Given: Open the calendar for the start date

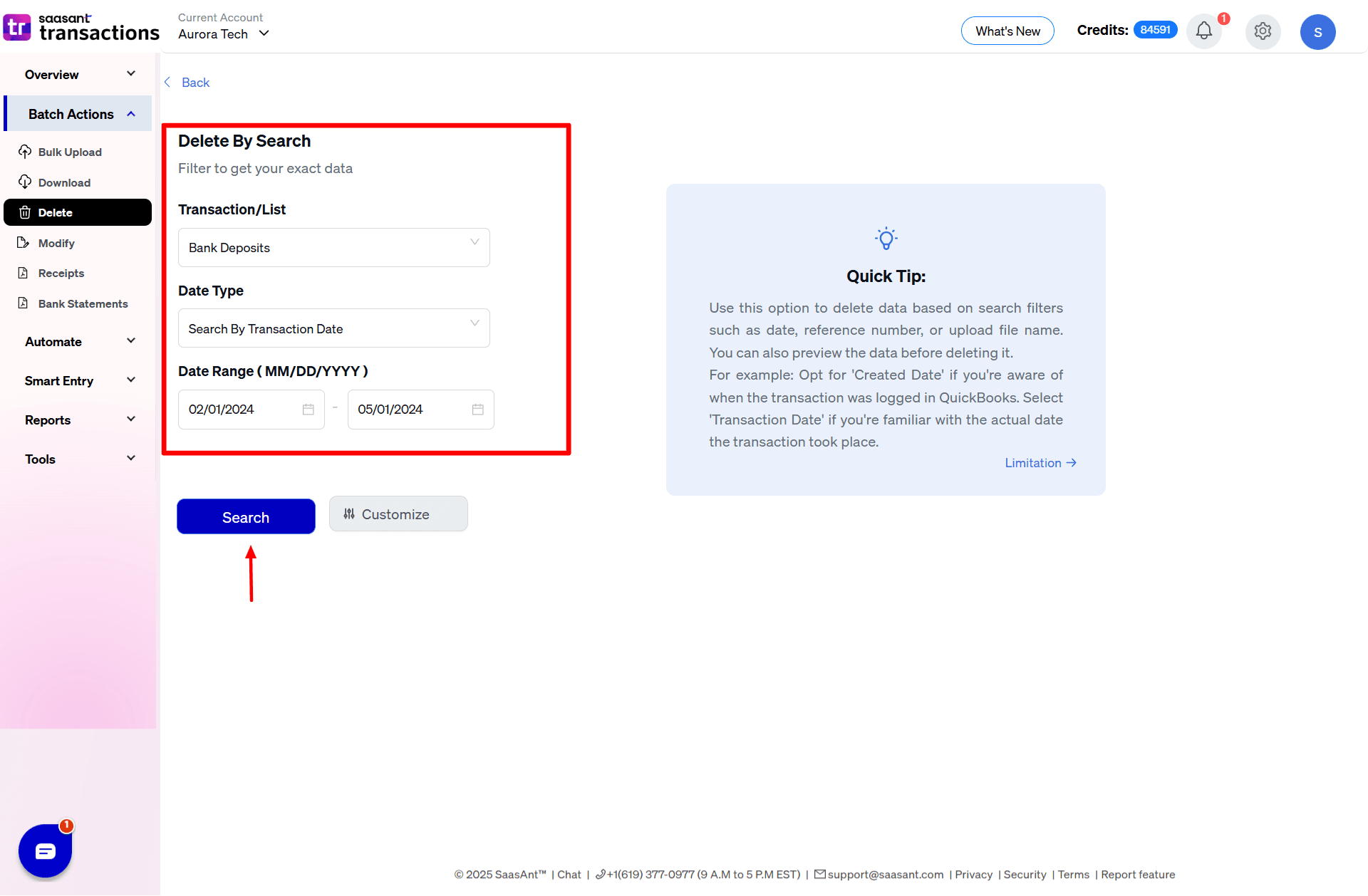Looking at the screenshot, I should pyautogui.click(x=308, y=410).
